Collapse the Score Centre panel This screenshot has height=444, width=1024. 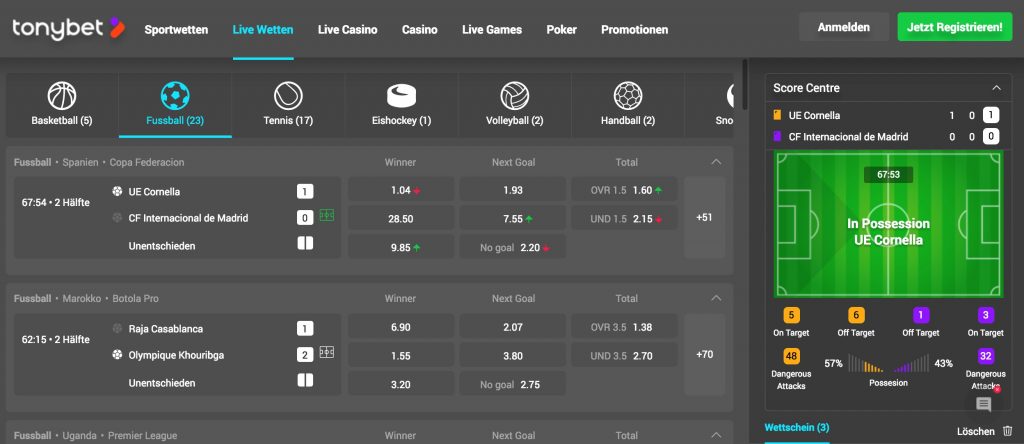coord(997,87)
